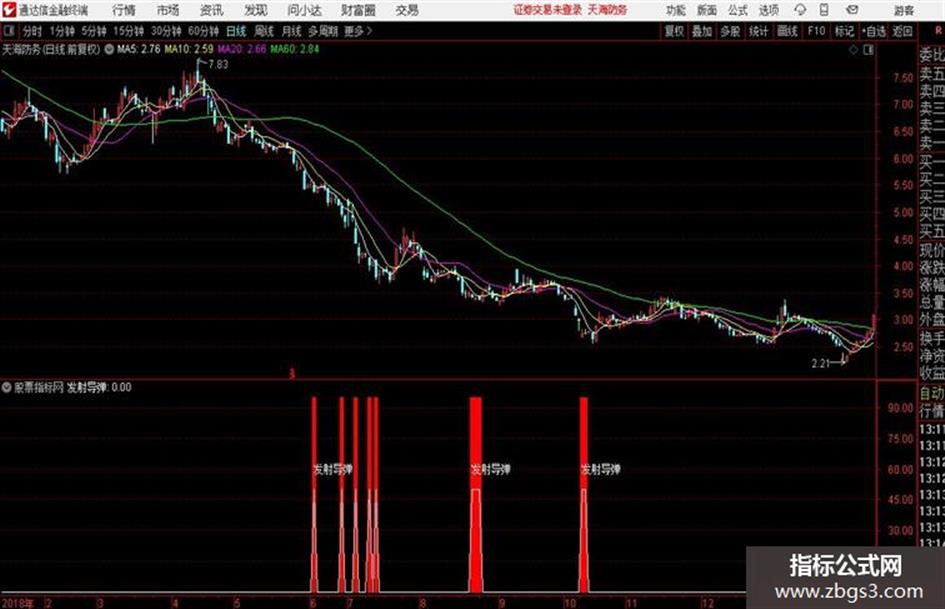Click the 天海防务(日线 前复权) chart title
945x609 pixels.
click(51, 50)
